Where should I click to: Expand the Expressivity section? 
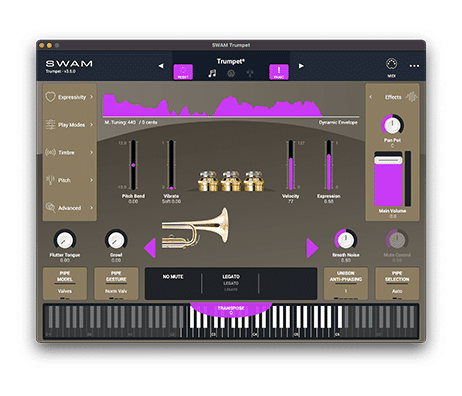69,97
